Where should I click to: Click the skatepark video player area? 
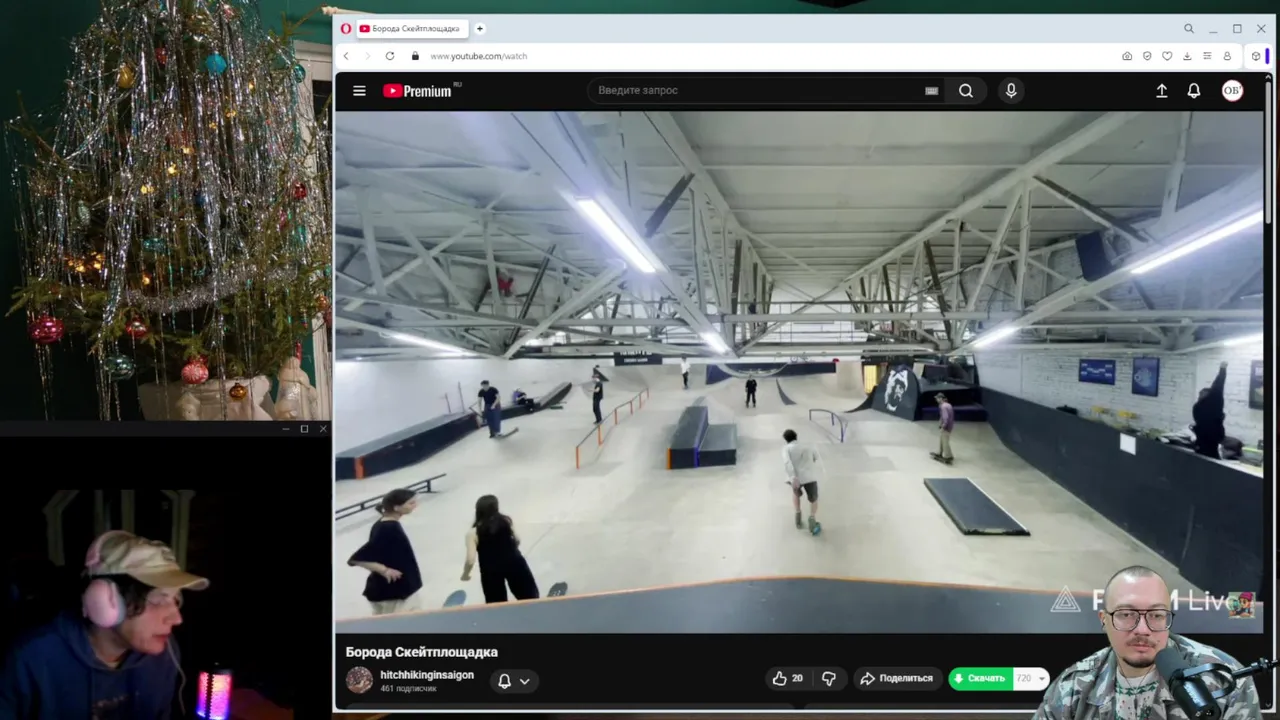798,370
